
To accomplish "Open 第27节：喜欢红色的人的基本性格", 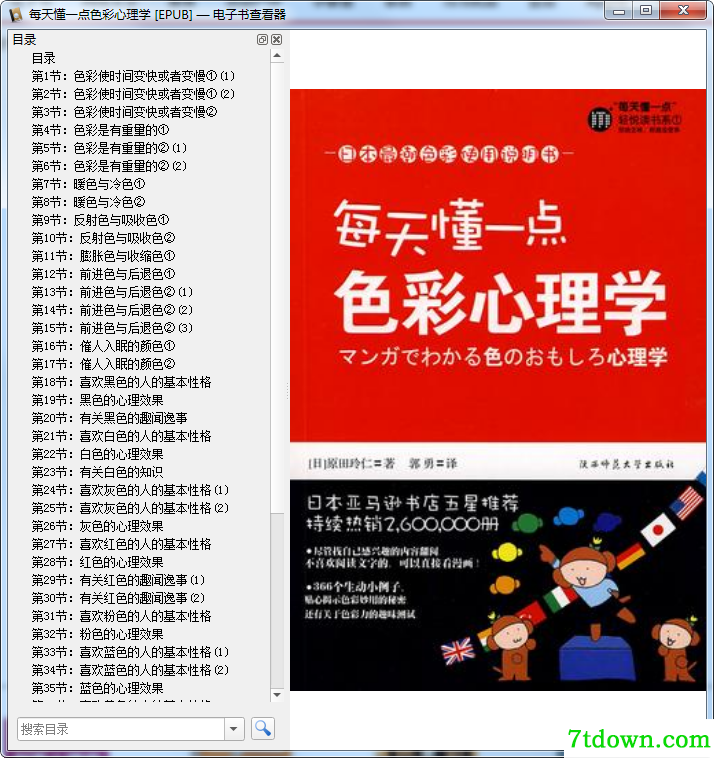I will (x=121, y=544).
